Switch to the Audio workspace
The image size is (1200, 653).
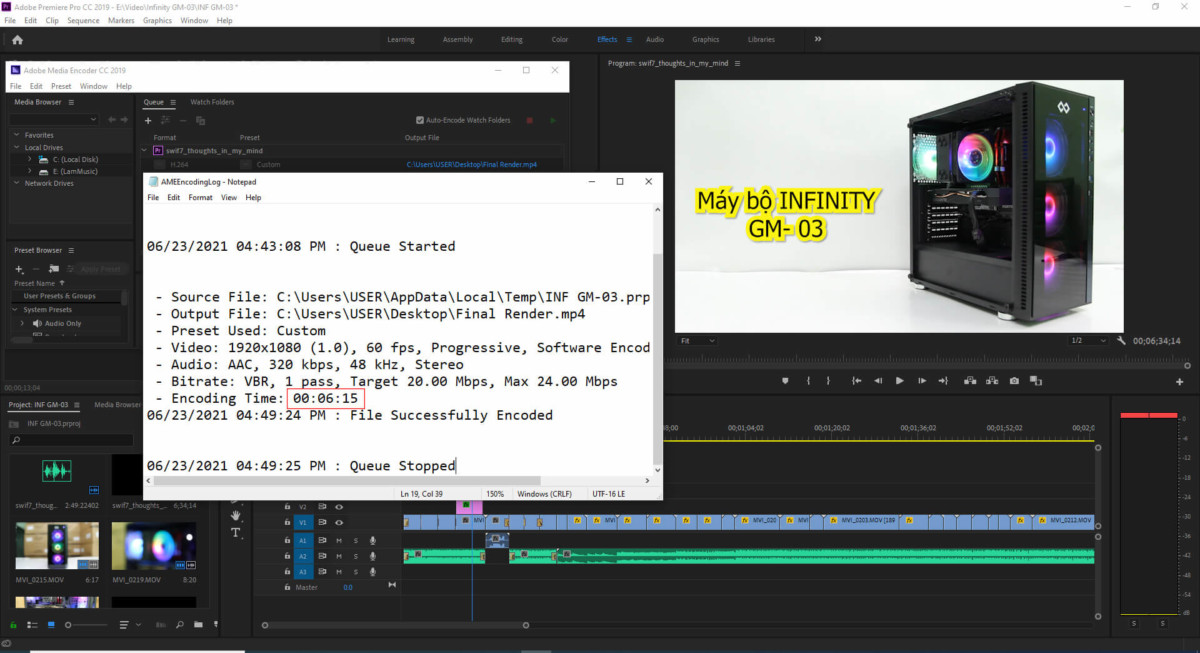[654, 40]
